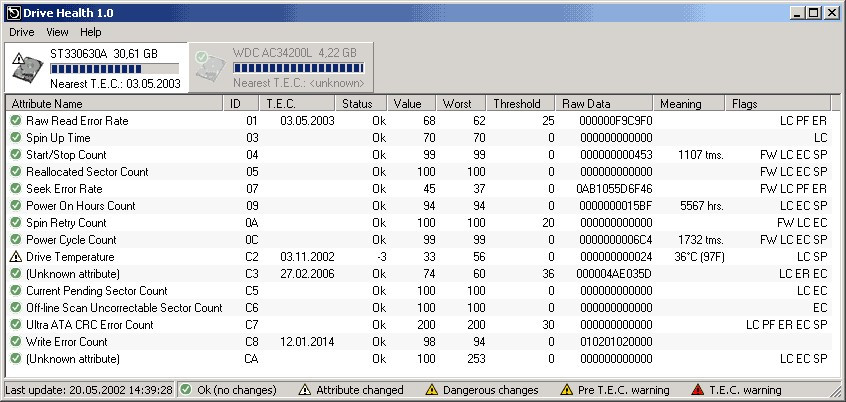Click the green check beside Raw Read Error Rate

[x=16, y=120]
